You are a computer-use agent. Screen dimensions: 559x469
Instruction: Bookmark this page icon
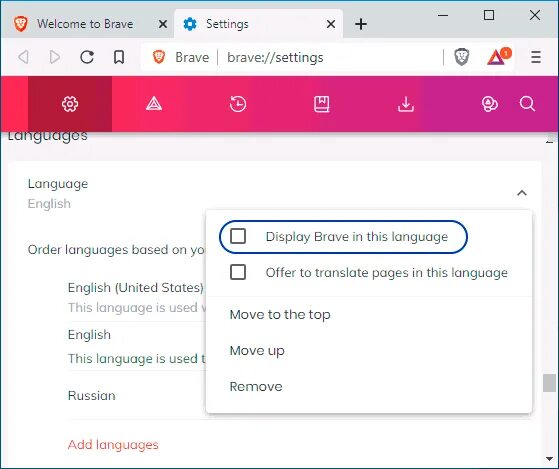tap(119, 57)
